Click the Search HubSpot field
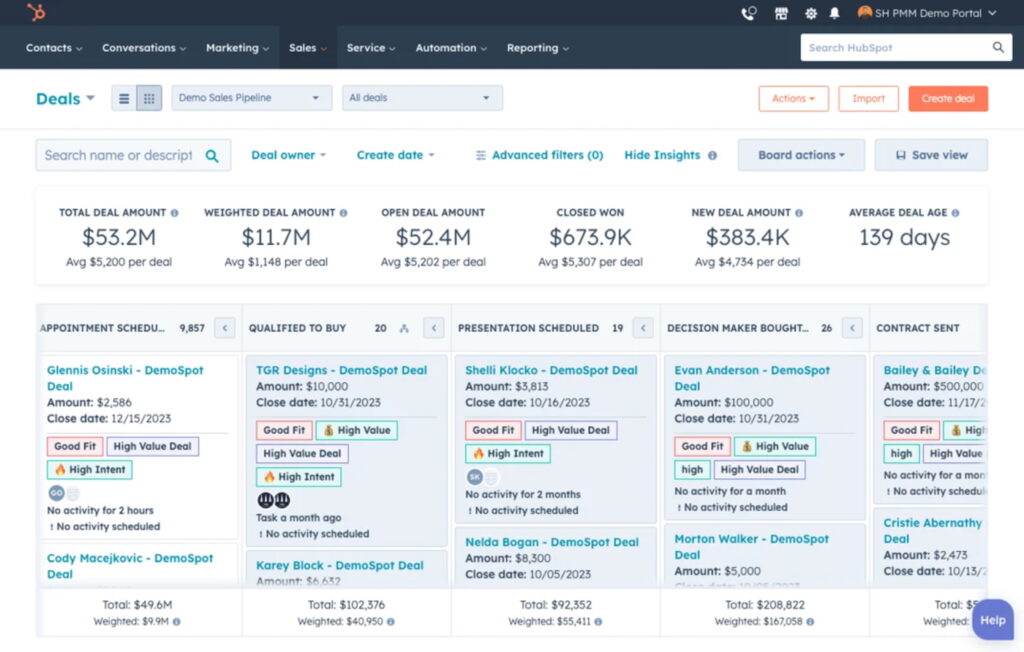Screen dimensions: 1024x652 coord(906,48)
